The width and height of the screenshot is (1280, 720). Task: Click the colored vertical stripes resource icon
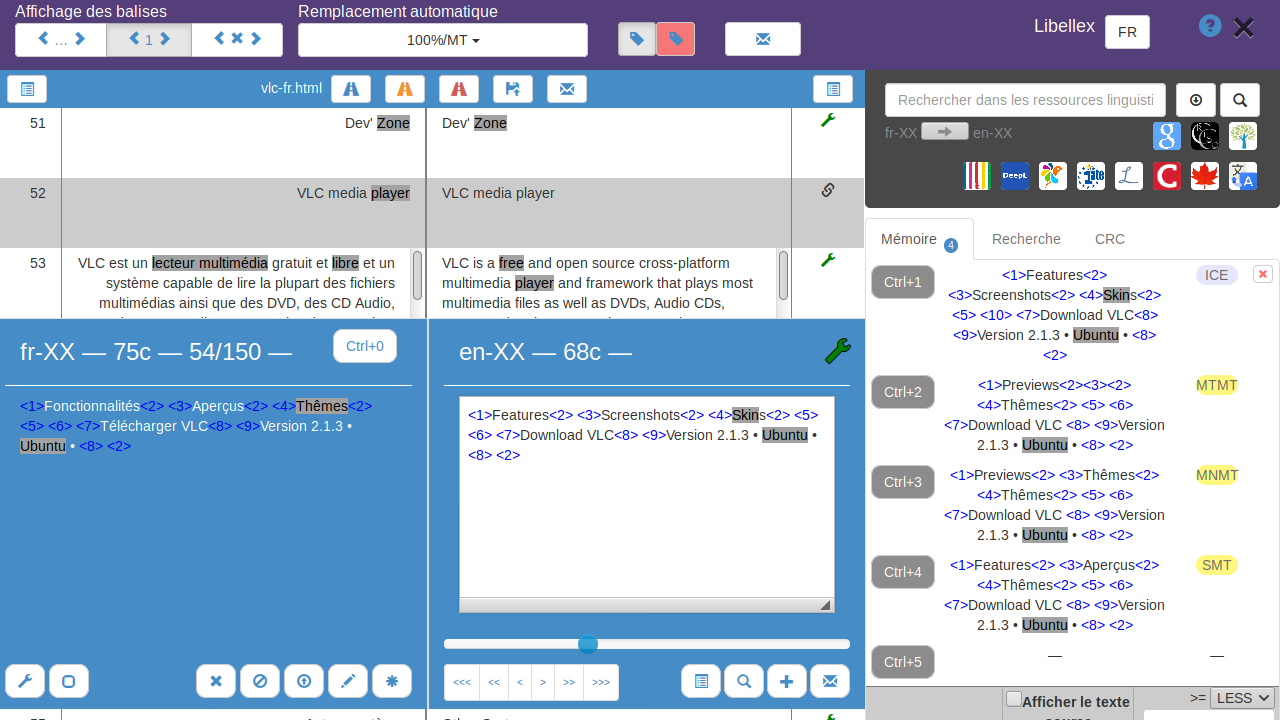pos(977,176)
